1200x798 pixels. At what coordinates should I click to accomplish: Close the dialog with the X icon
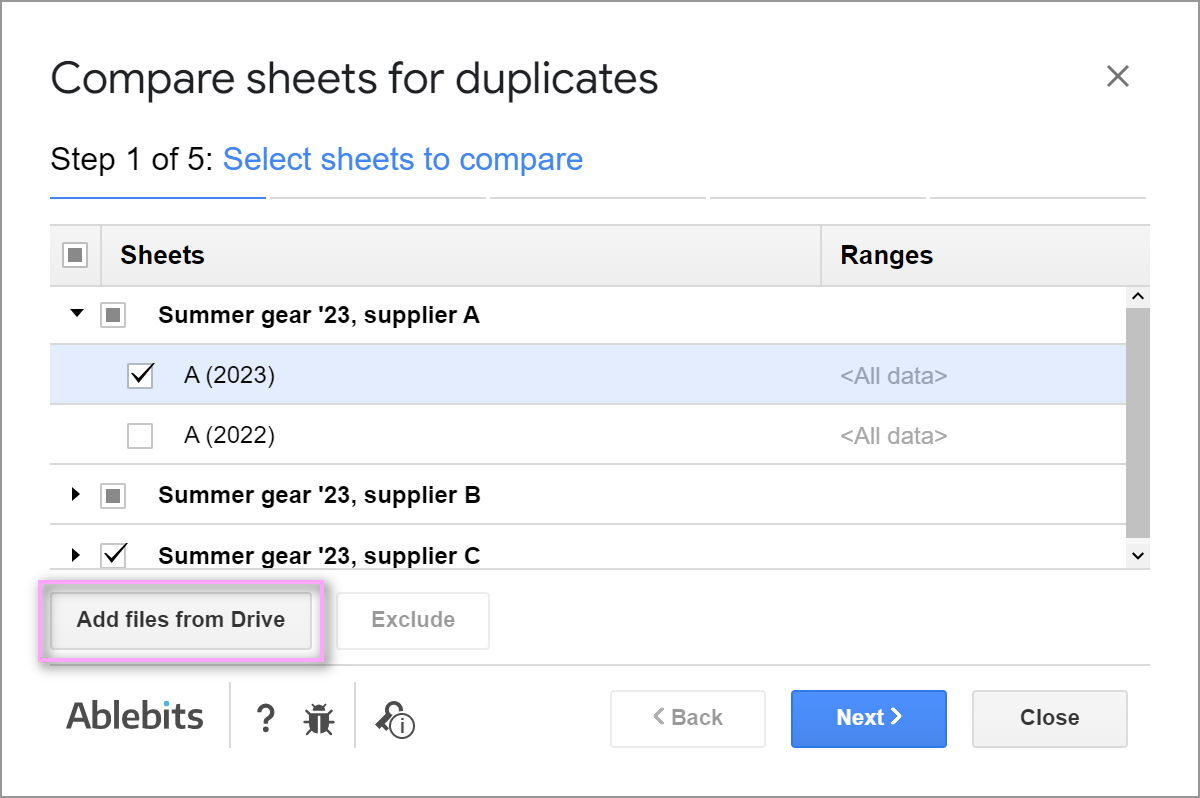pos(1117,76)
